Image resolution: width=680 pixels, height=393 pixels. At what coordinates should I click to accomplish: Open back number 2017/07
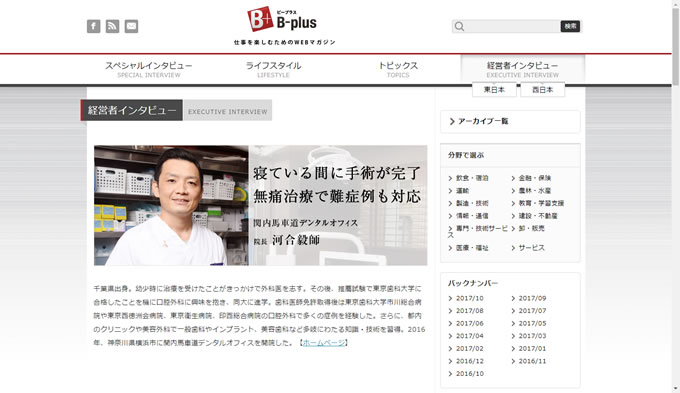(532, 311)
